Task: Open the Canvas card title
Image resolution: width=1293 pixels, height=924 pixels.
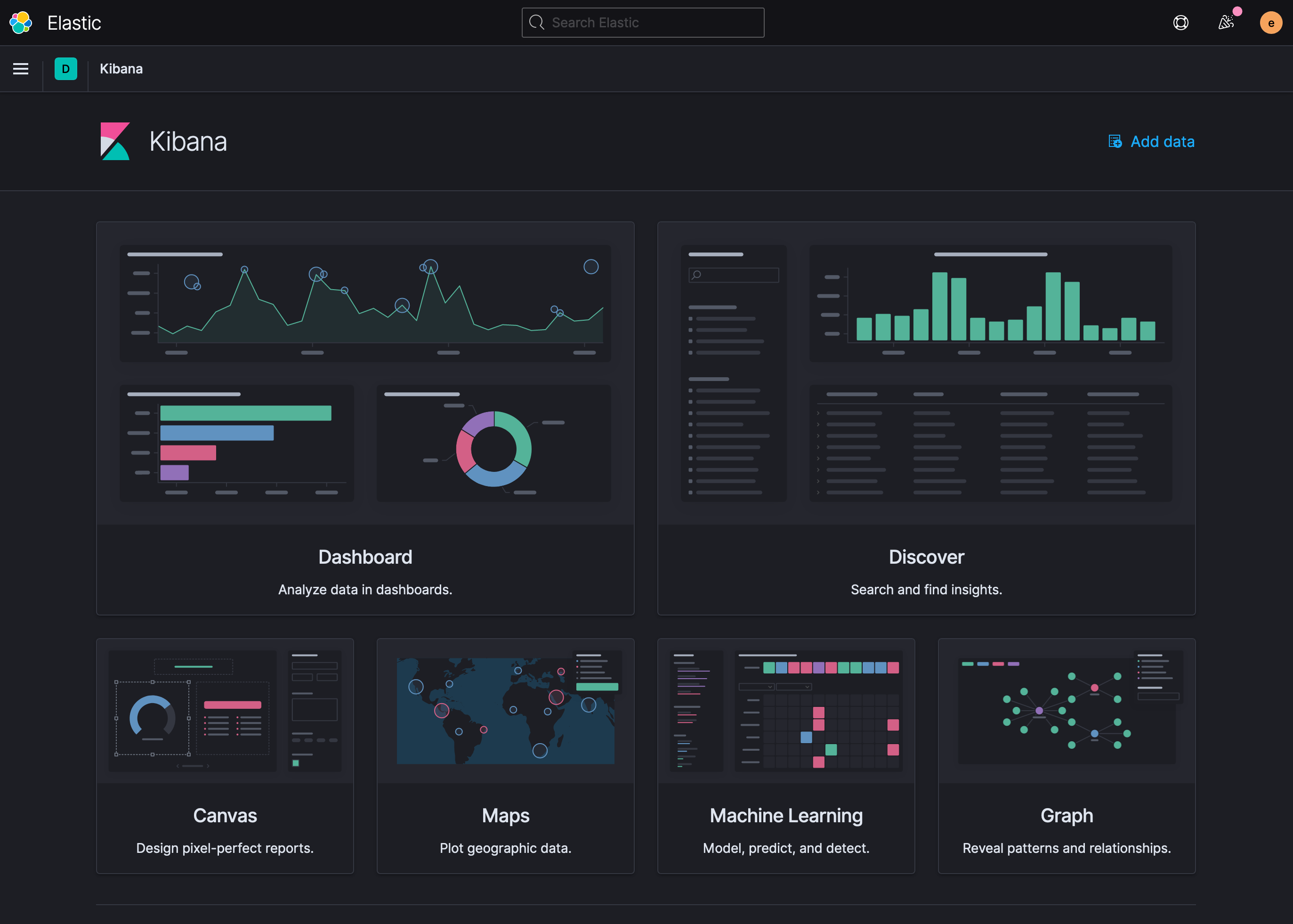Action: pyautogui.click(x=225, y=815)
